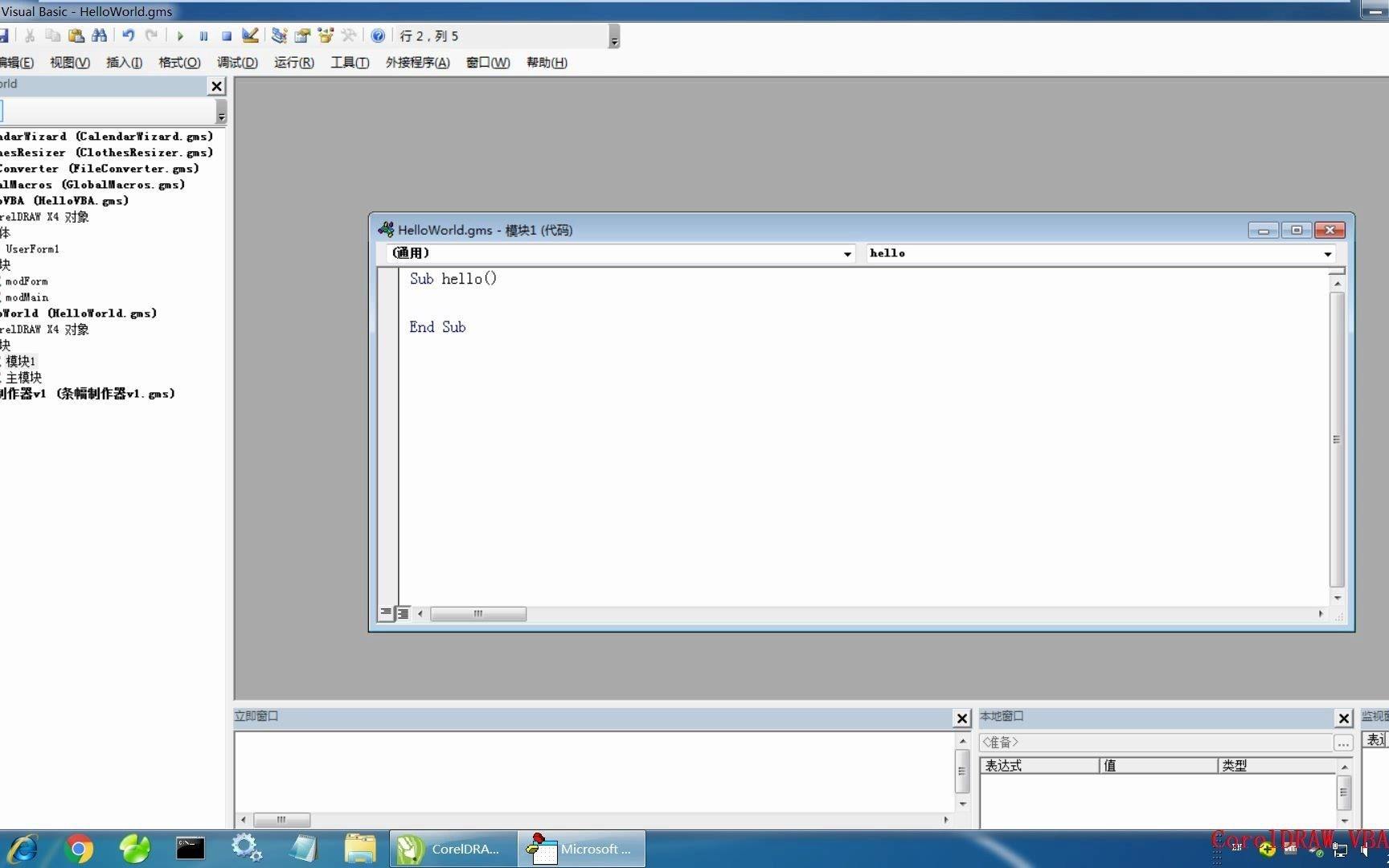Expand project explorer toolbar dropdown arrow
This screenshot has width=1389, height=868.
pos(221,112)
